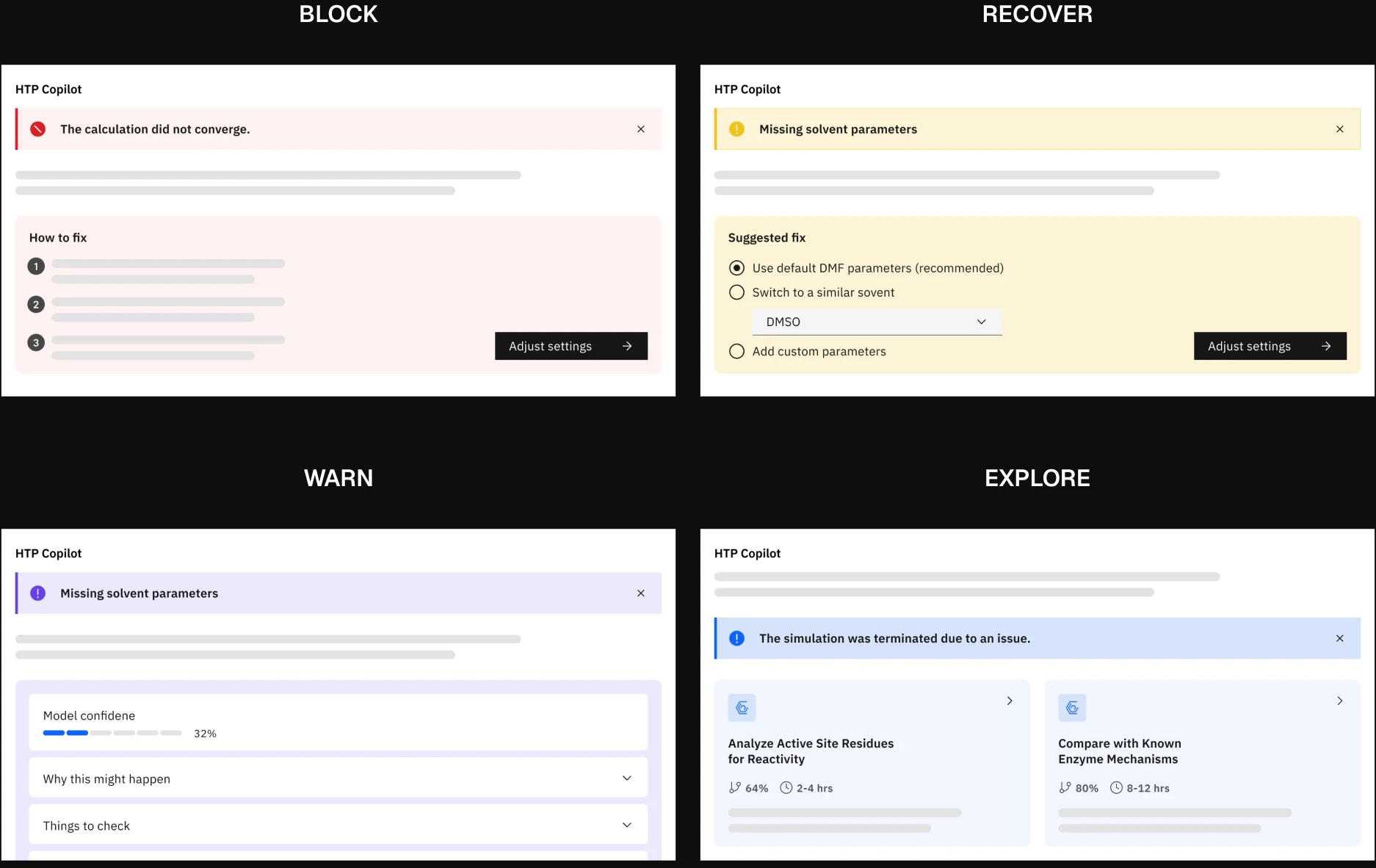1376x868 pixels.
Task: Open Compare with Known Enzyme Mechanisms chevron
Action: tap(1340, 701)
